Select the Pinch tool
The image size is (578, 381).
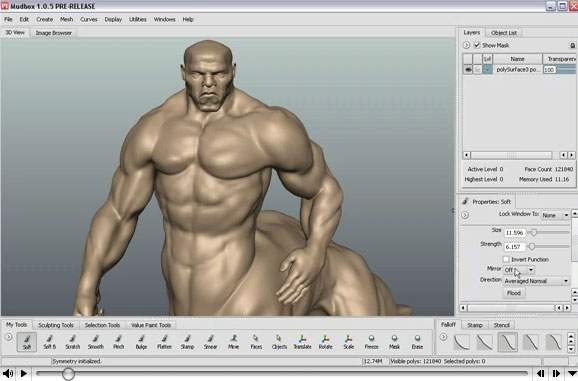[118, 342]
